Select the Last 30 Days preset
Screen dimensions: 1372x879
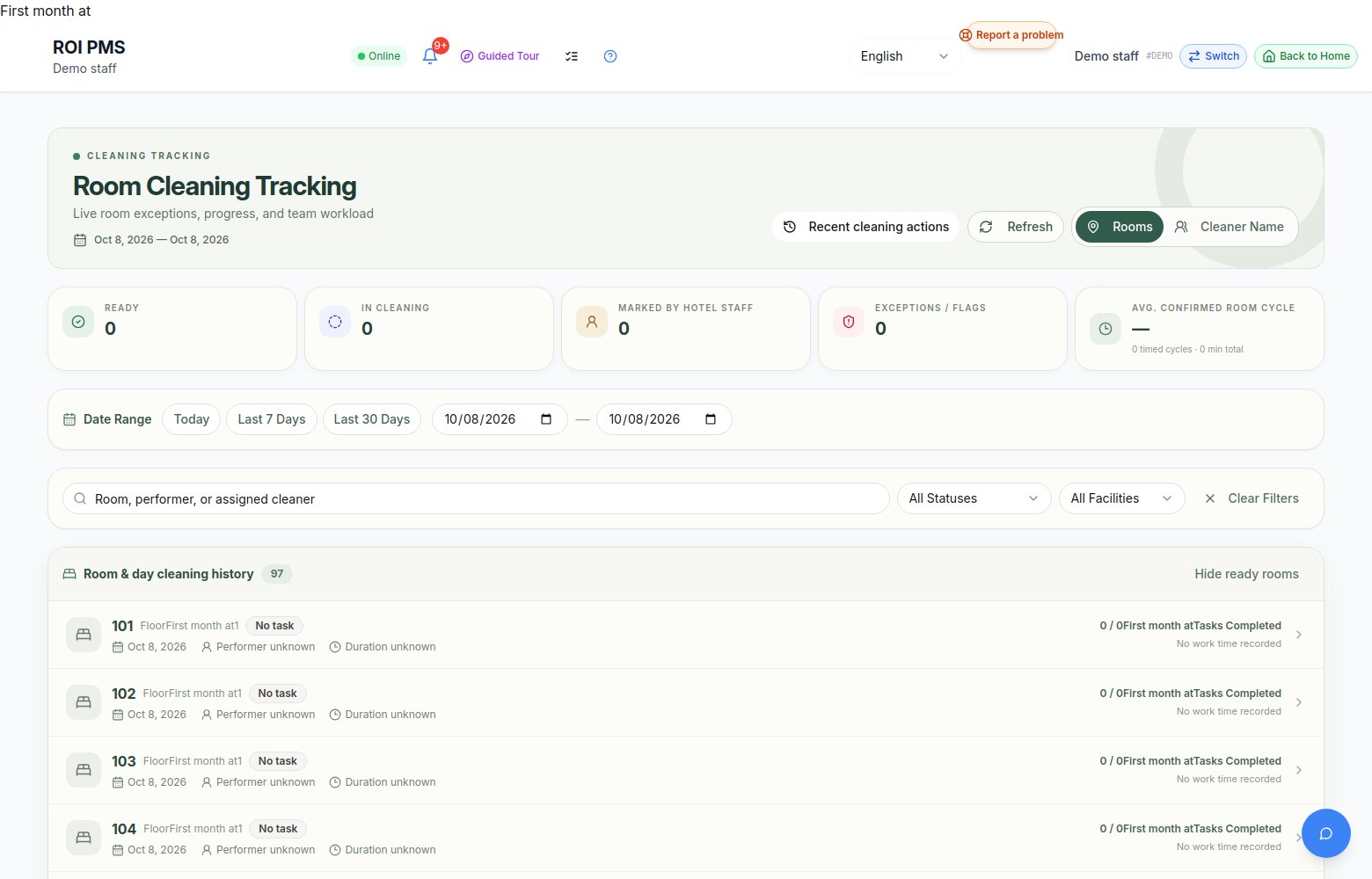click(x=372, y=419)
